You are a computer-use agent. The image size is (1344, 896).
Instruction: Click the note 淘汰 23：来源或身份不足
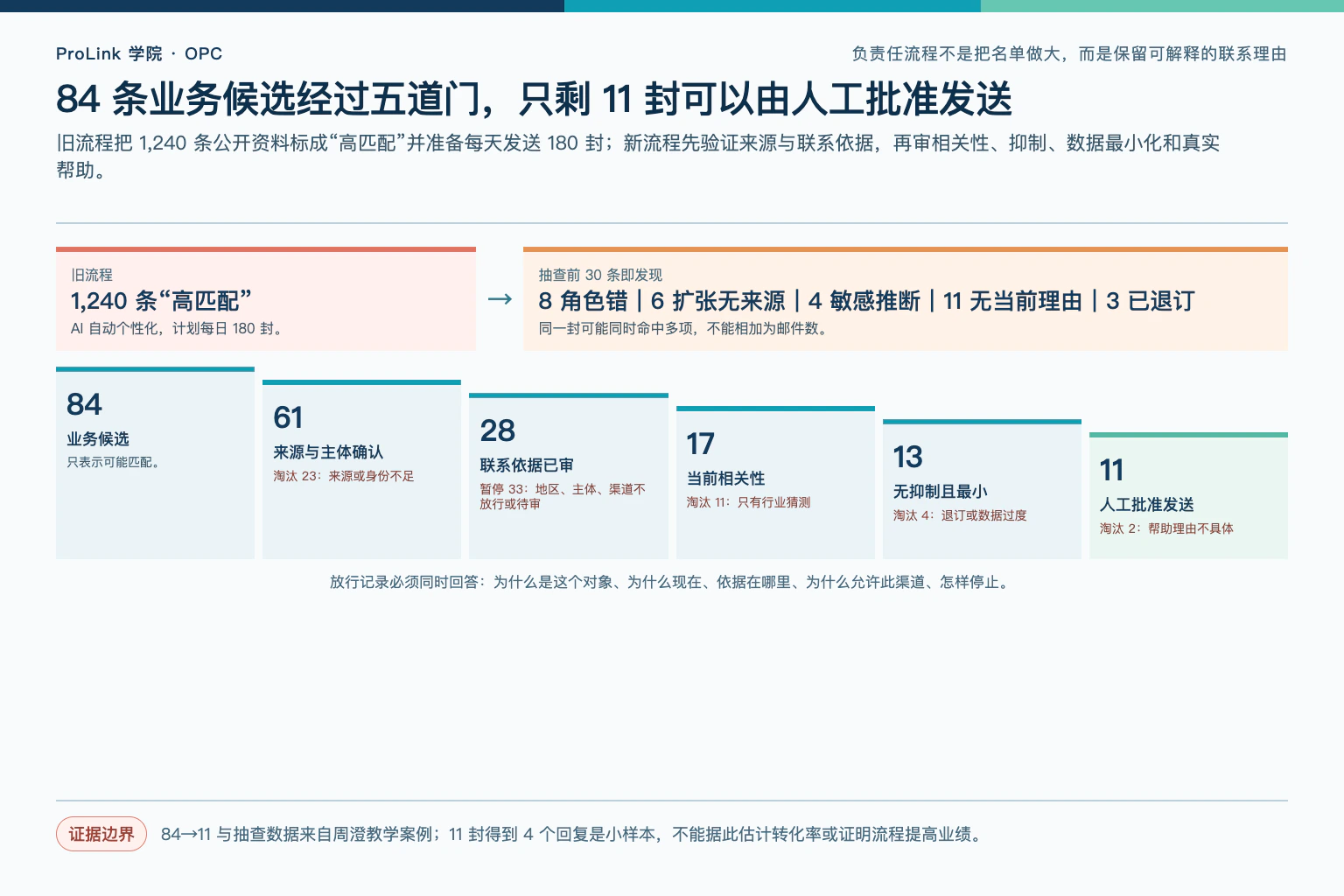(x=344, y=476)
